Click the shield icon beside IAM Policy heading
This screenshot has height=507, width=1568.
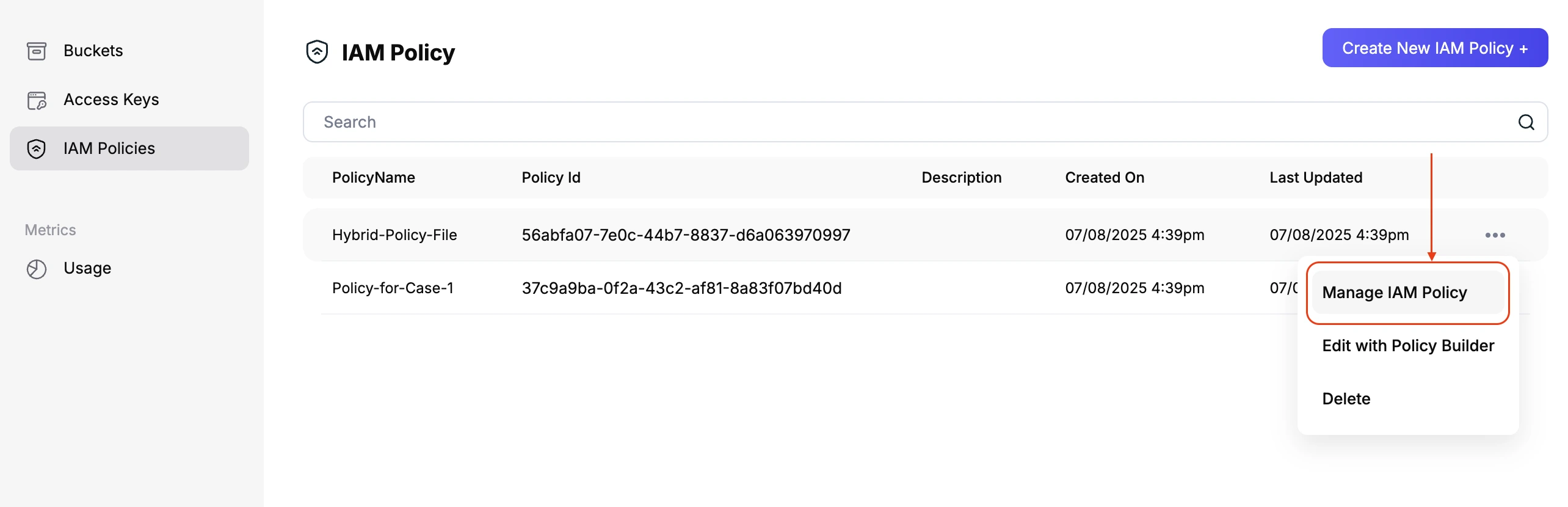[x=318, y=52]
